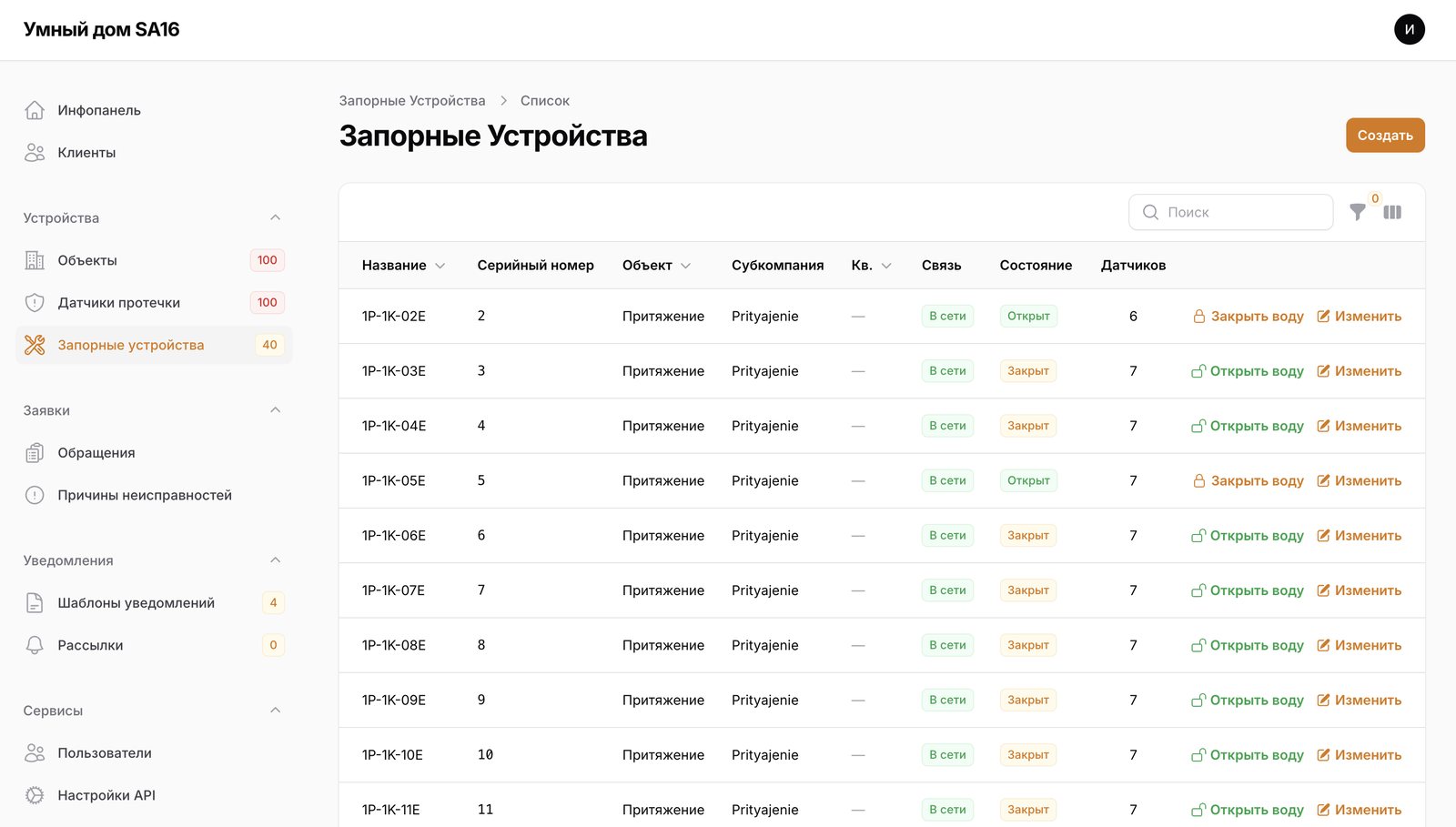Collapse the Устройства sidebar section
Image resolution: width=1456 pixels, height=827 pixels.
[276, 217]
